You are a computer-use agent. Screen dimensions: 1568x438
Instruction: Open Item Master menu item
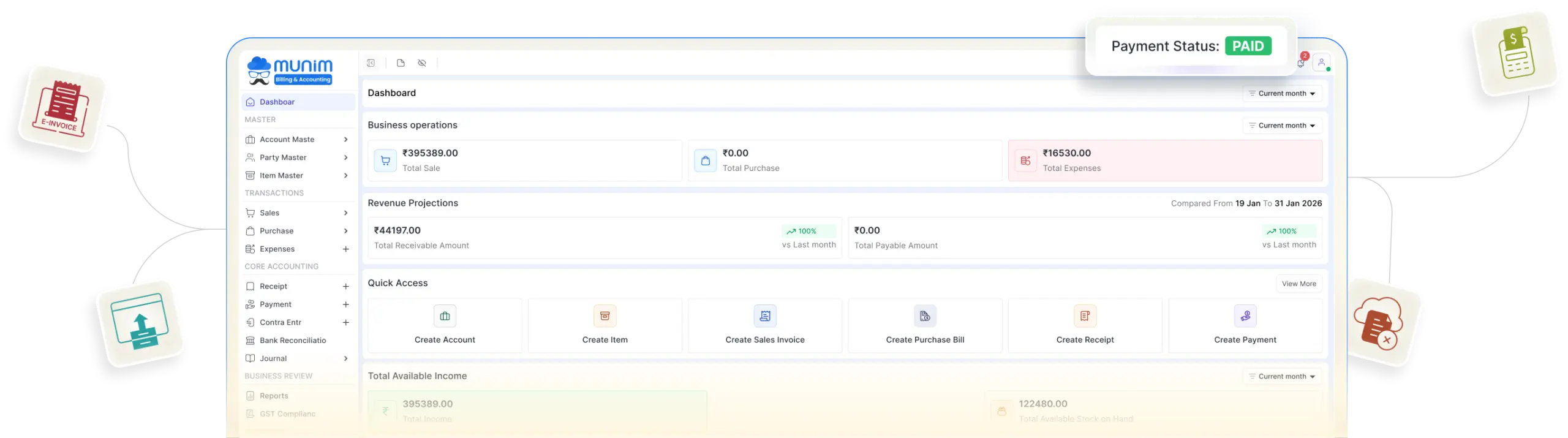click(x=298, y=176)
